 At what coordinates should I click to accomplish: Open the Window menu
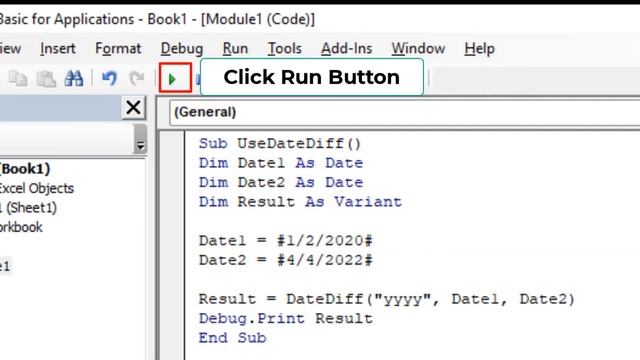(x=418, y=49)
